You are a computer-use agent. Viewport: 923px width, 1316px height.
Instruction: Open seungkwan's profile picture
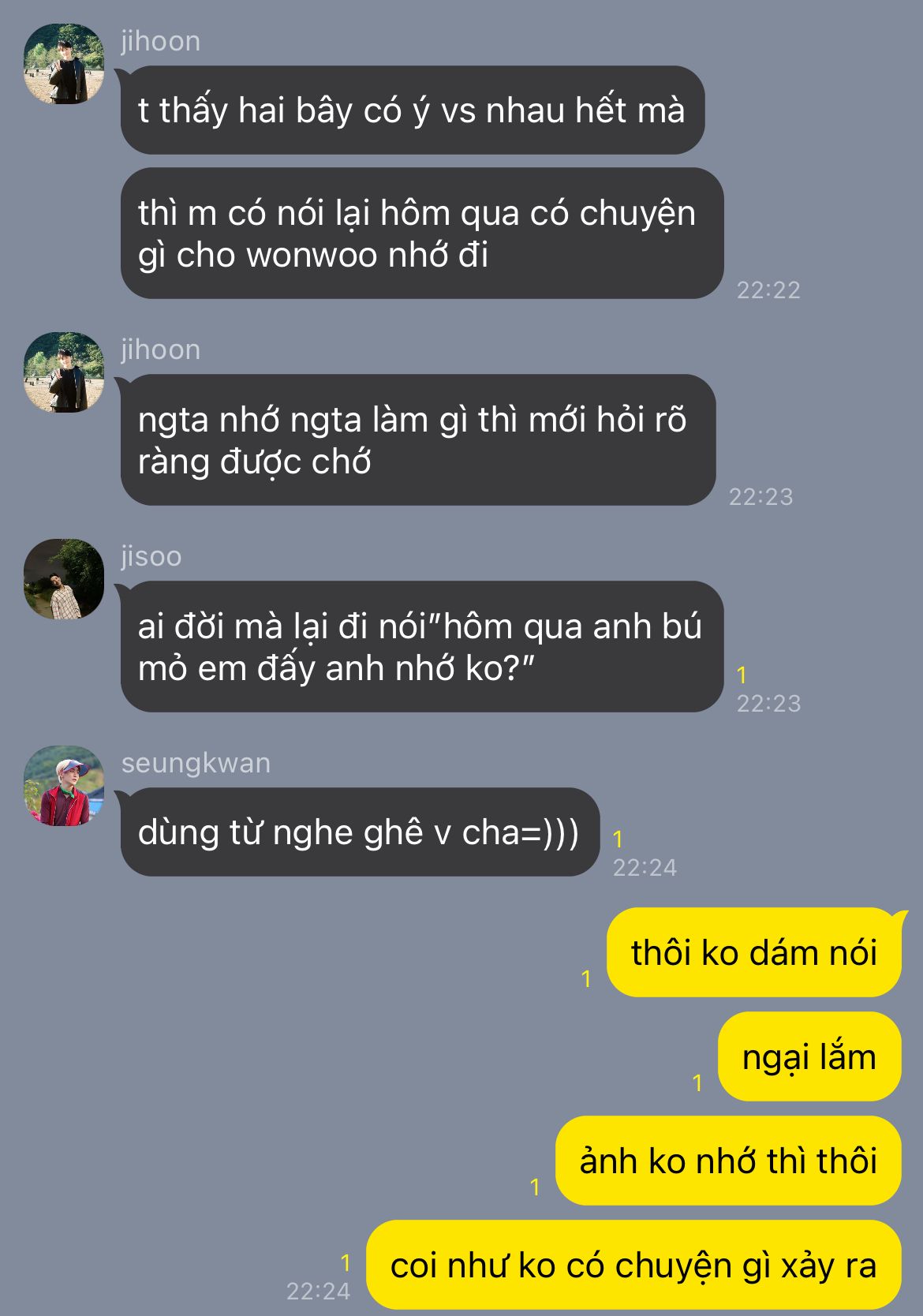64,786
